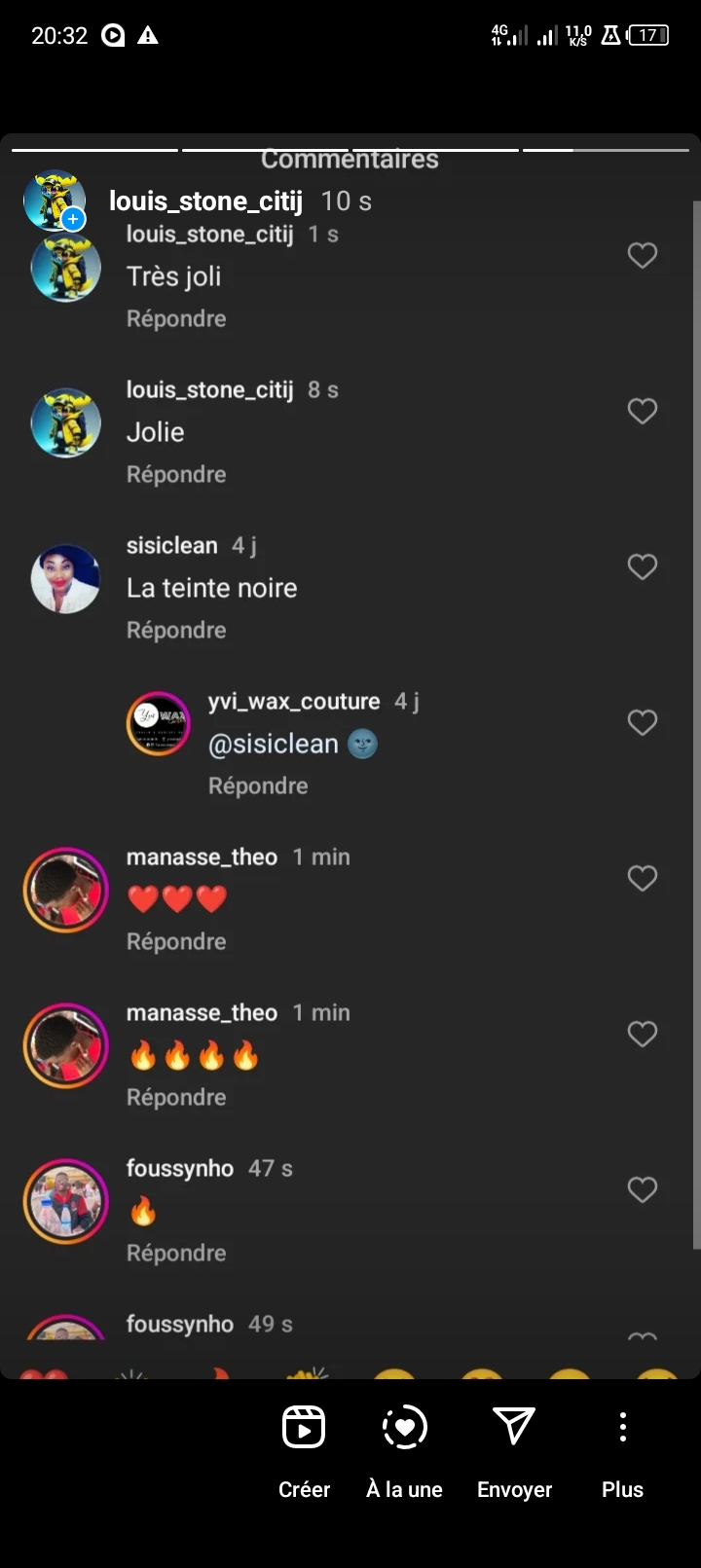Open the Plus three-dot menu
Screen dimensions: 701x1568
(x=622, y=1427)
